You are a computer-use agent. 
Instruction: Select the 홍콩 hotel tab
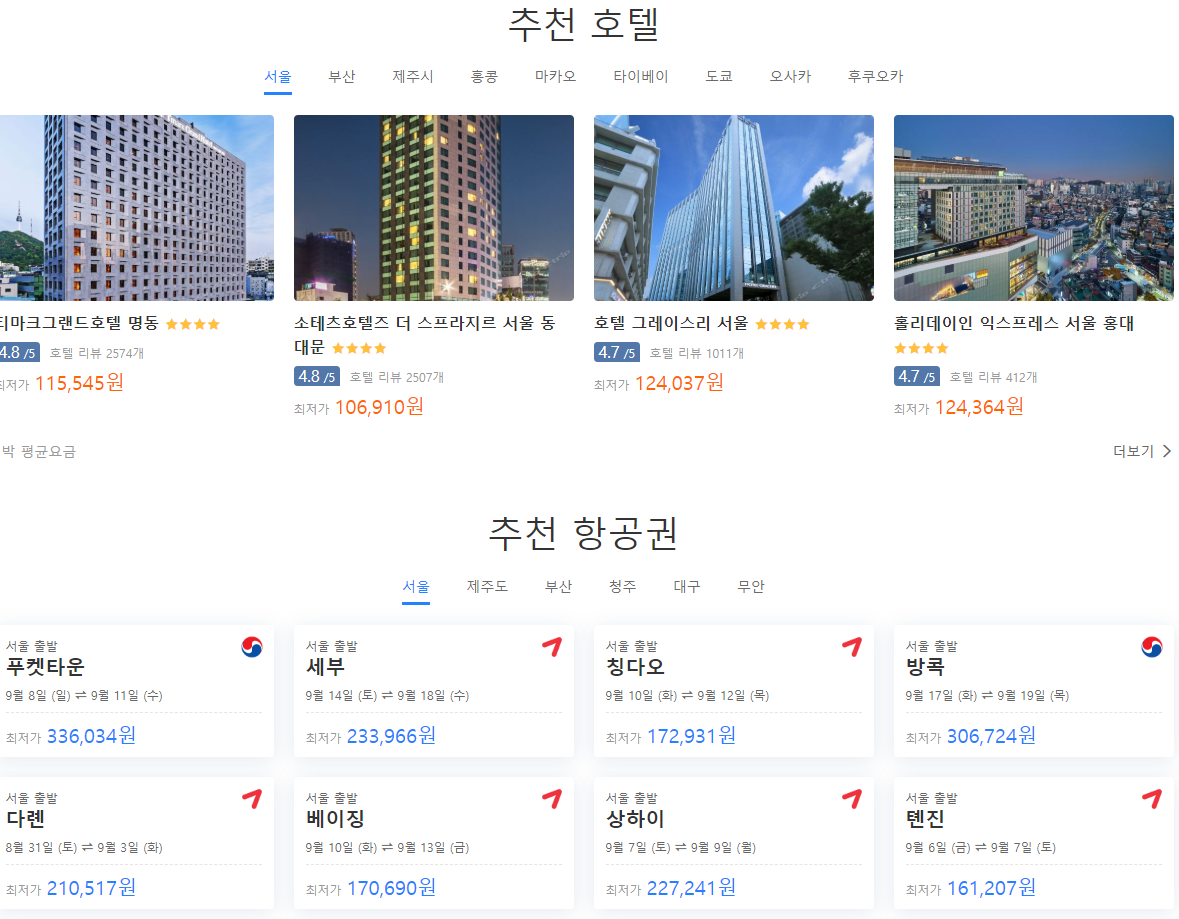(x=484, y=77)
